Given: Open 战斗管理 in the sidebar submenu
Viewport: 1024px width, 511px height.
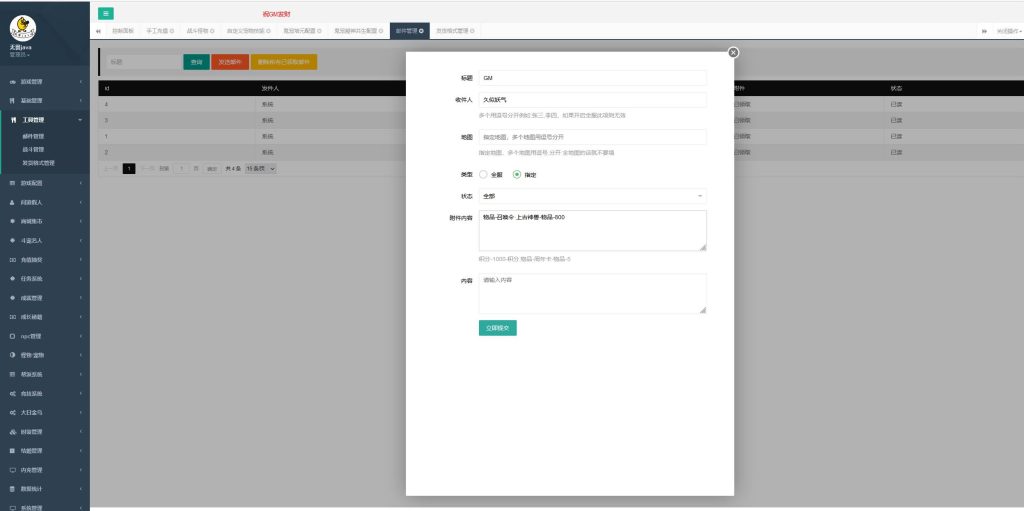Looking at the screenshot, I should tap(33, 149).
